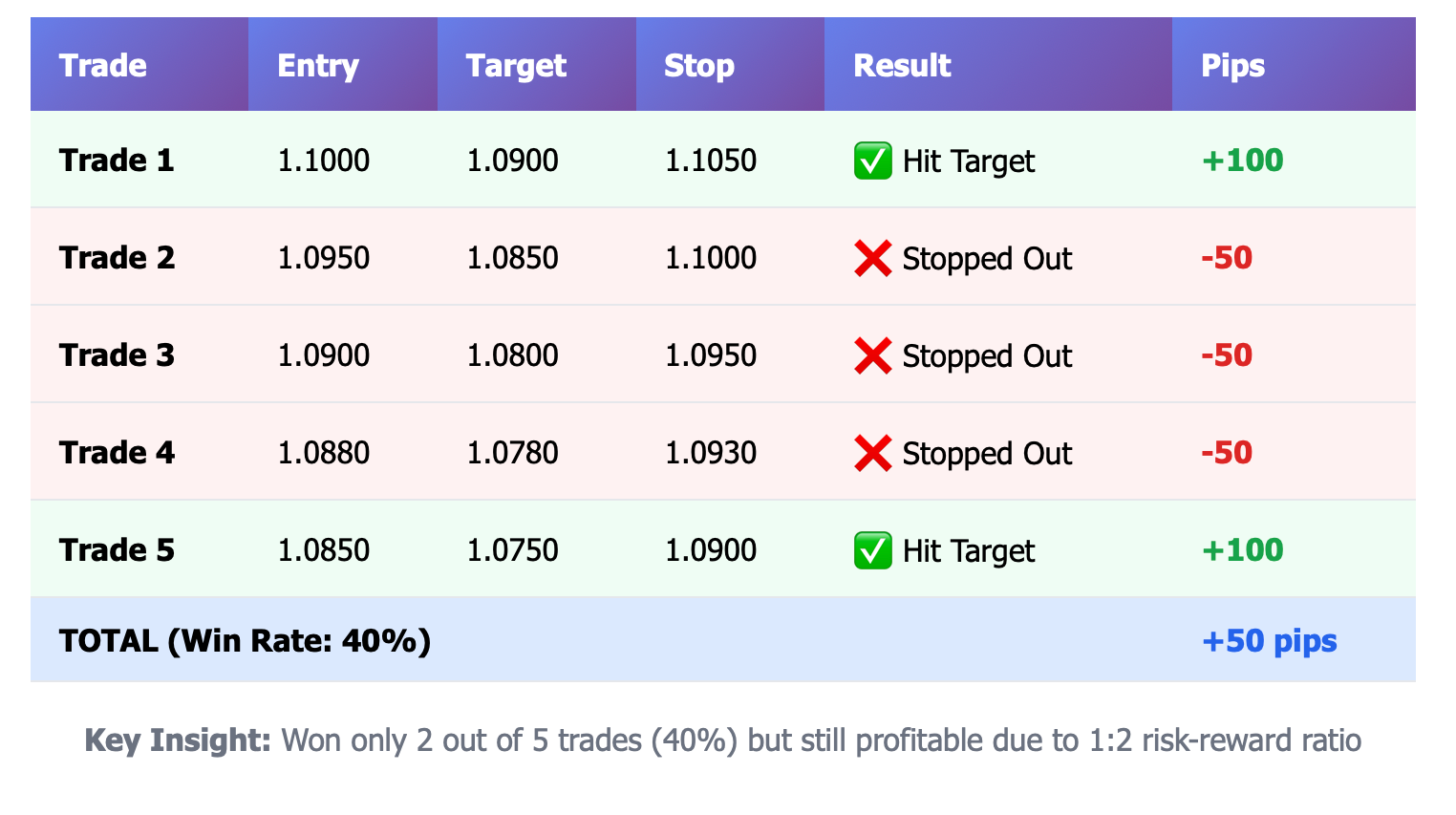Click the red cross icon in Trade 4
Viewport: 1456px width, 815px height.
[873, 454]
